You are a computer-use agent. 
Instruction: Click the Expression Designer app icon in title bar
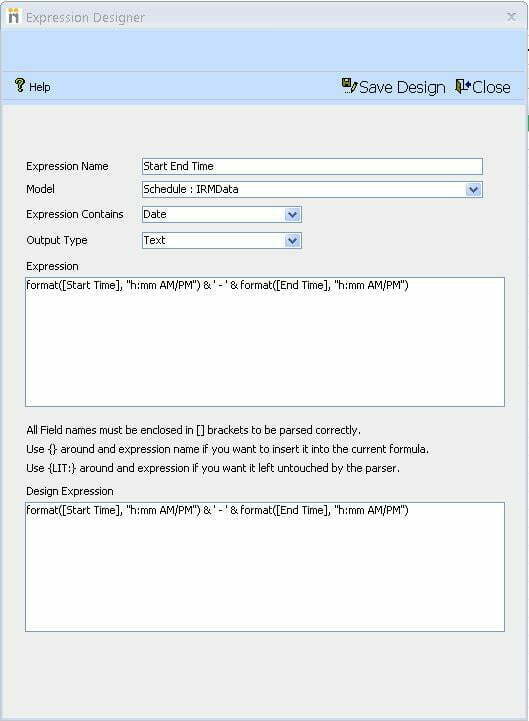click(14, 16)
